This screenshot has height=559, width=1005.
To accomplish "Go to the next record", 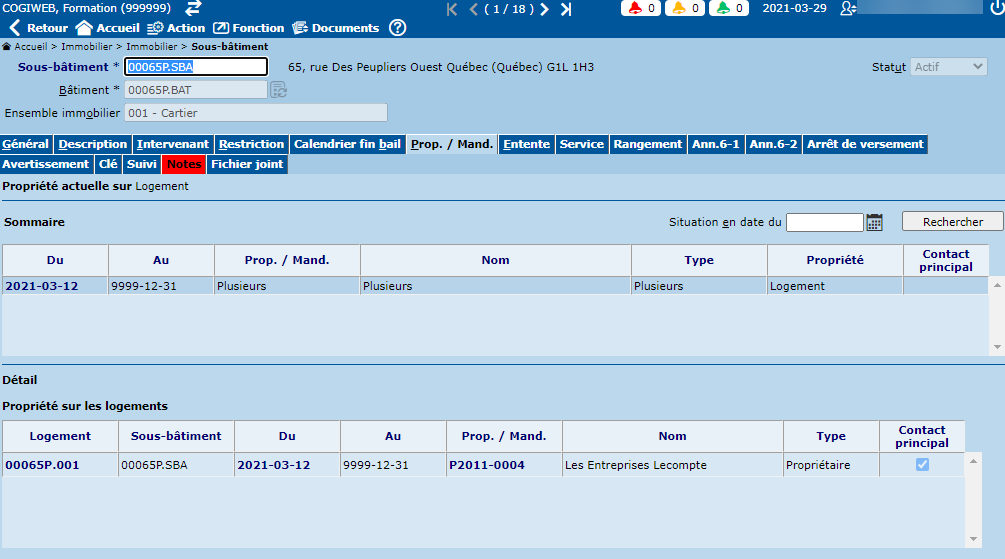I will click(544, 9).
